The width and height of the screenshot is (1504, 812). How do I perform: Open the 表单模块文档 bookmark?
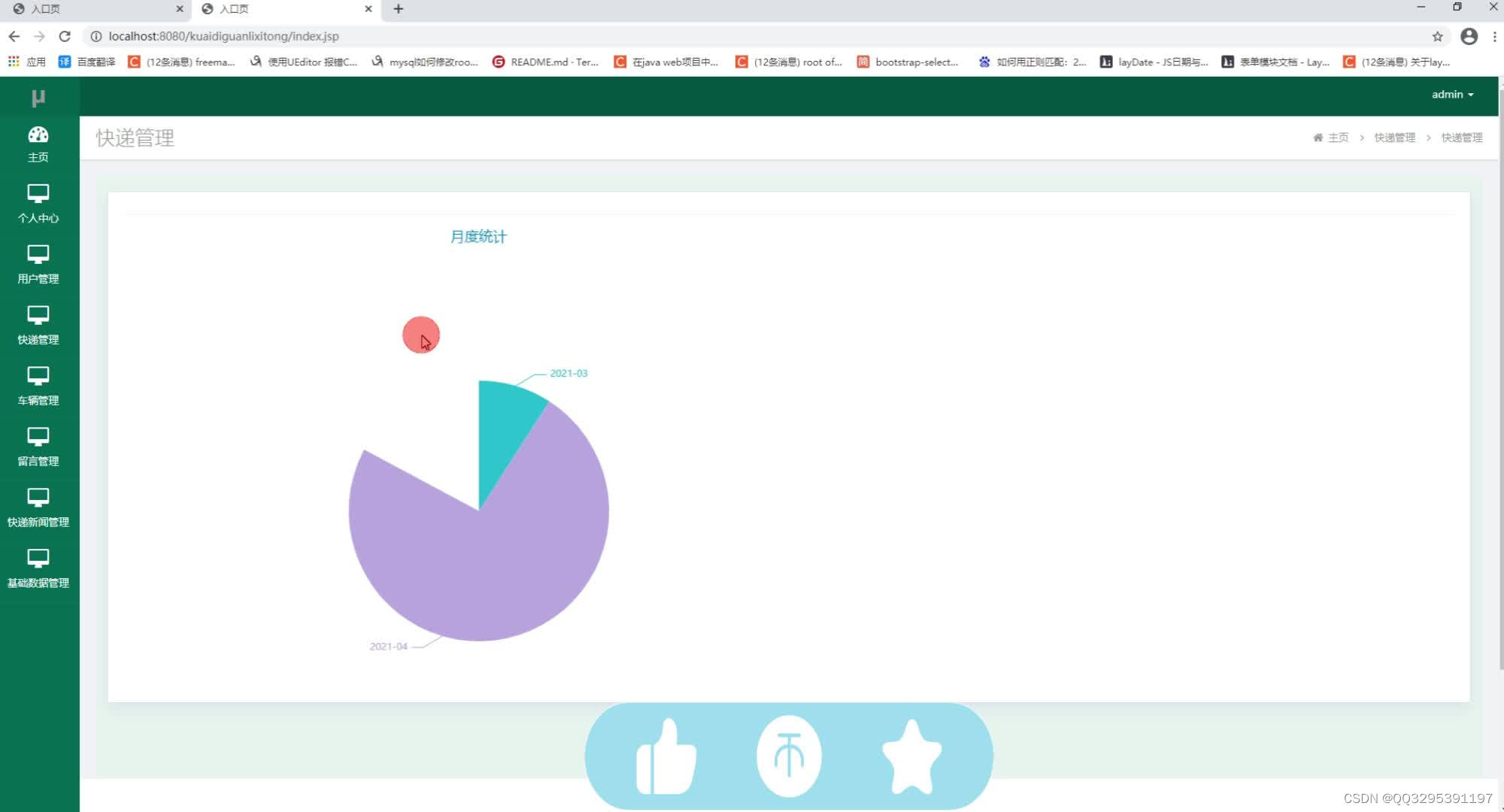(1275, 62)
